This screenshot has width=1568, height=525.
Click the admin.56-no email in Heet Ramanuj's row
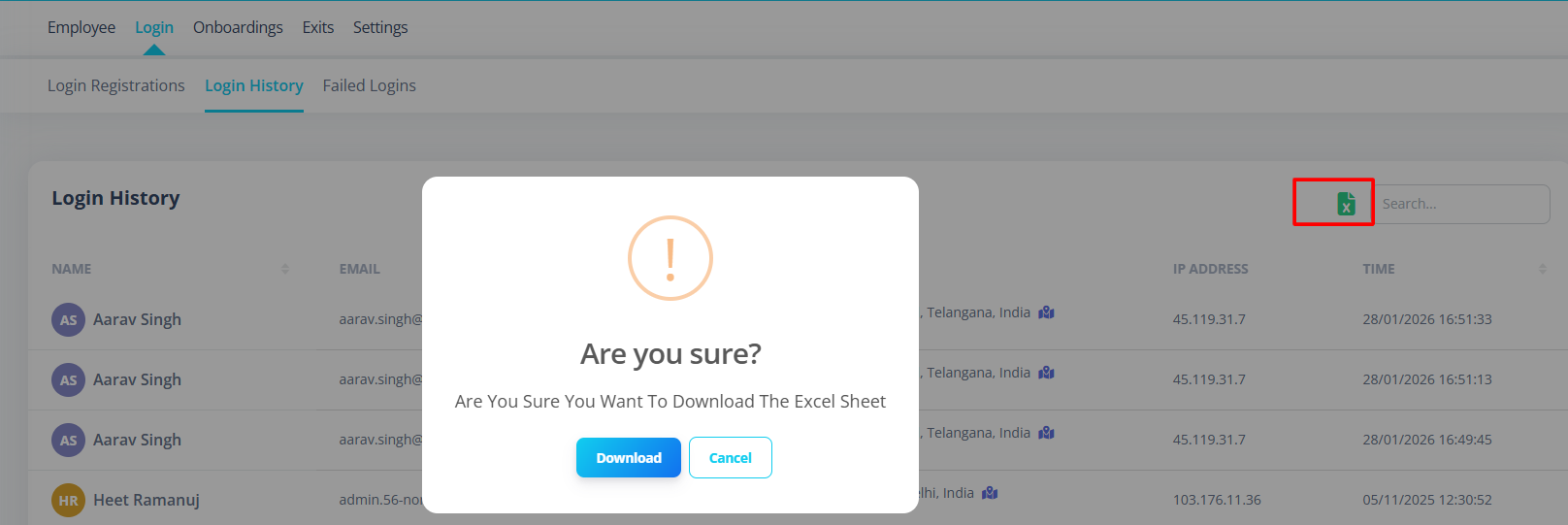(x=380, y=500)
